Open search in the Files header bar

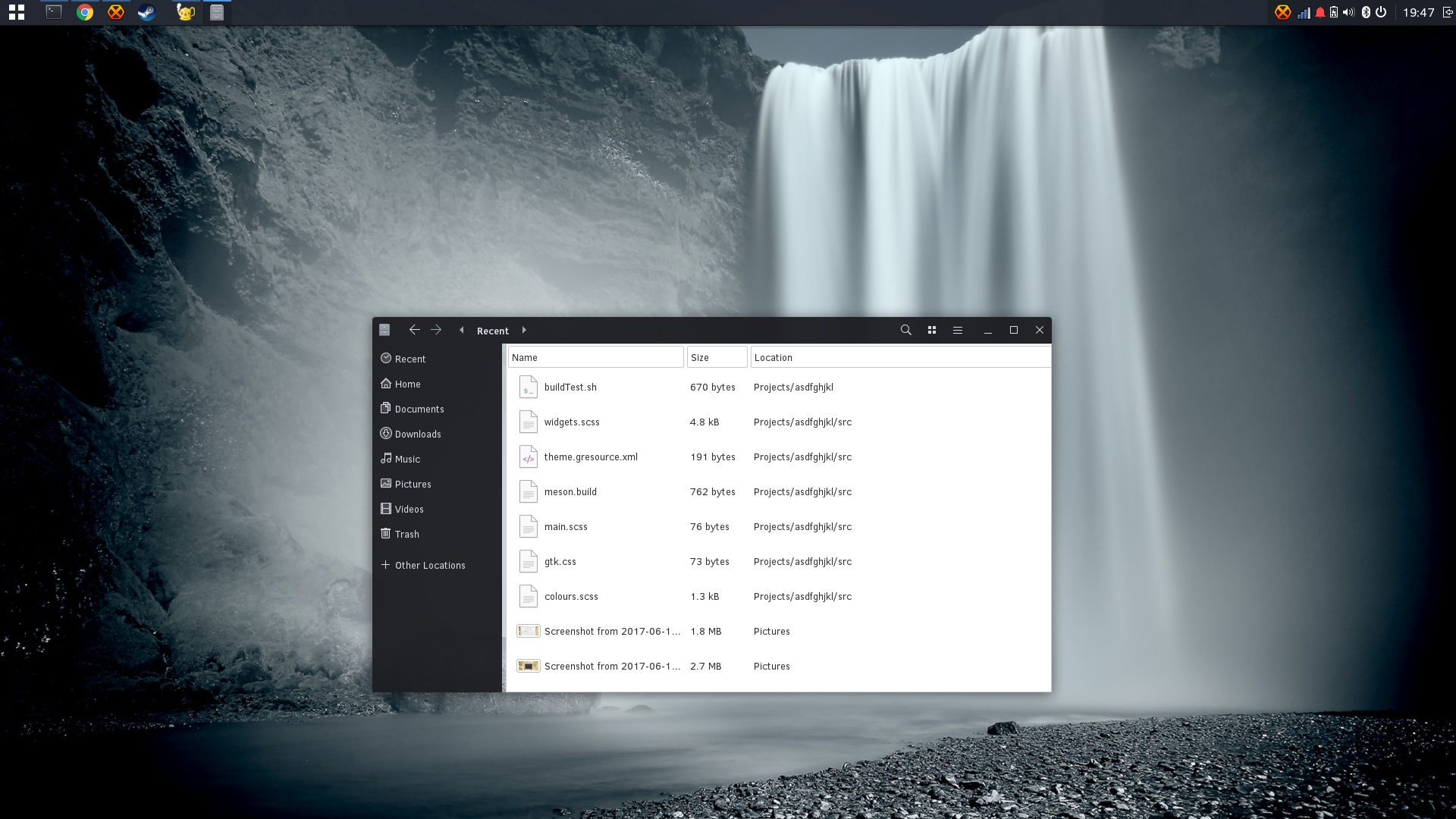[905, 330]
